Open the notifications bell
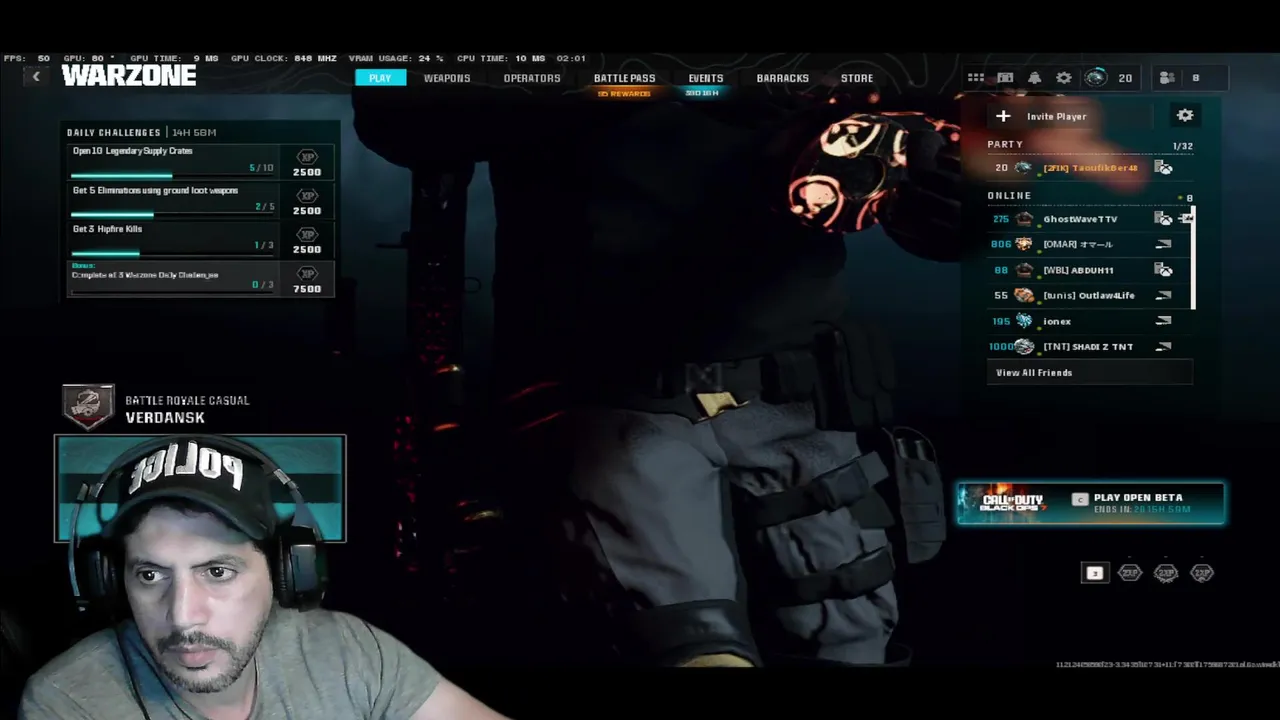Viewport: 1280px width, 720px height. click(x=1035, y=78)
